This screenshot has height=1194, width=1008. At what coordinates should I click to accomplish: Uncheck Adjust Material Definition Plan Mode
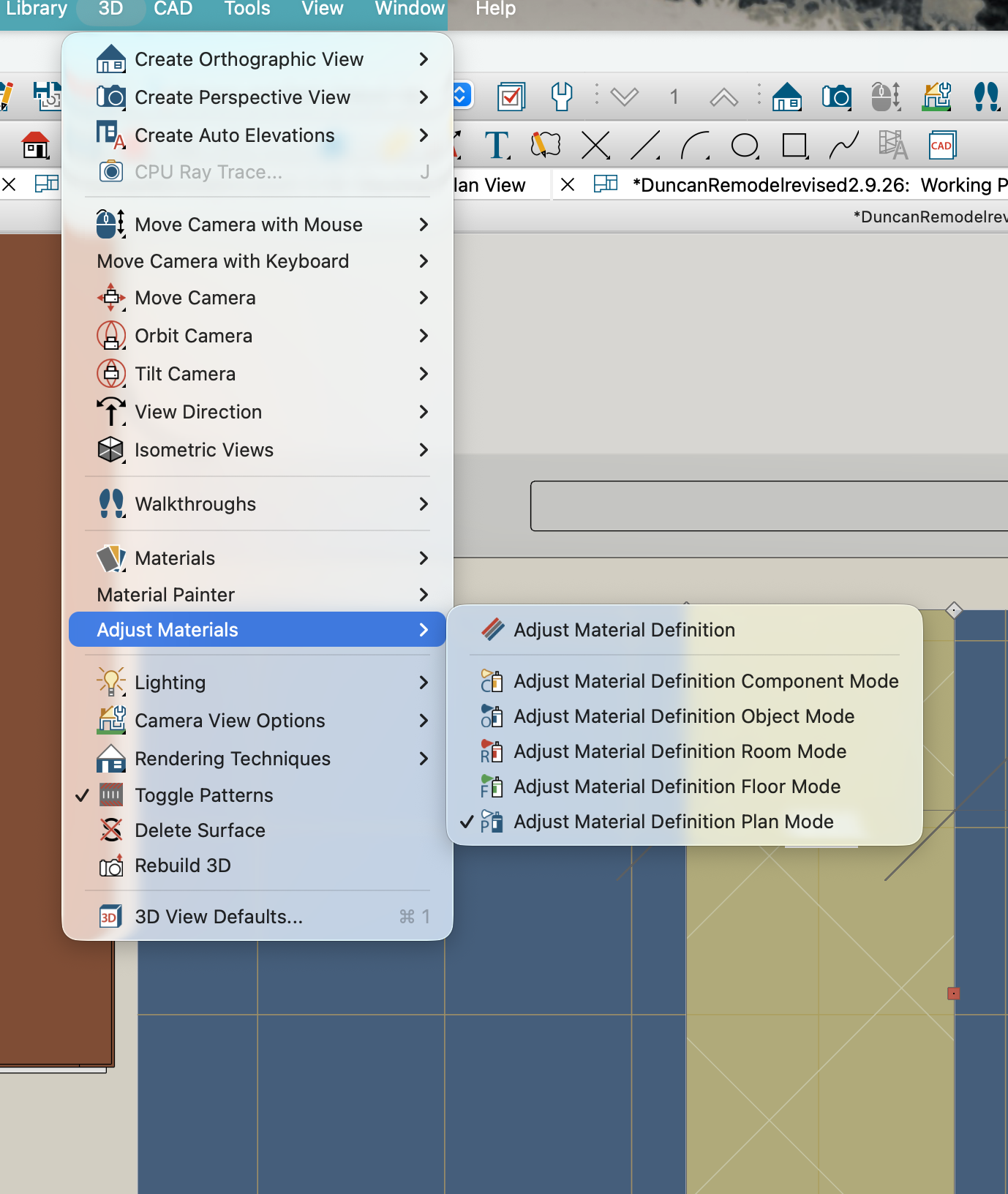tap(673, 822)
